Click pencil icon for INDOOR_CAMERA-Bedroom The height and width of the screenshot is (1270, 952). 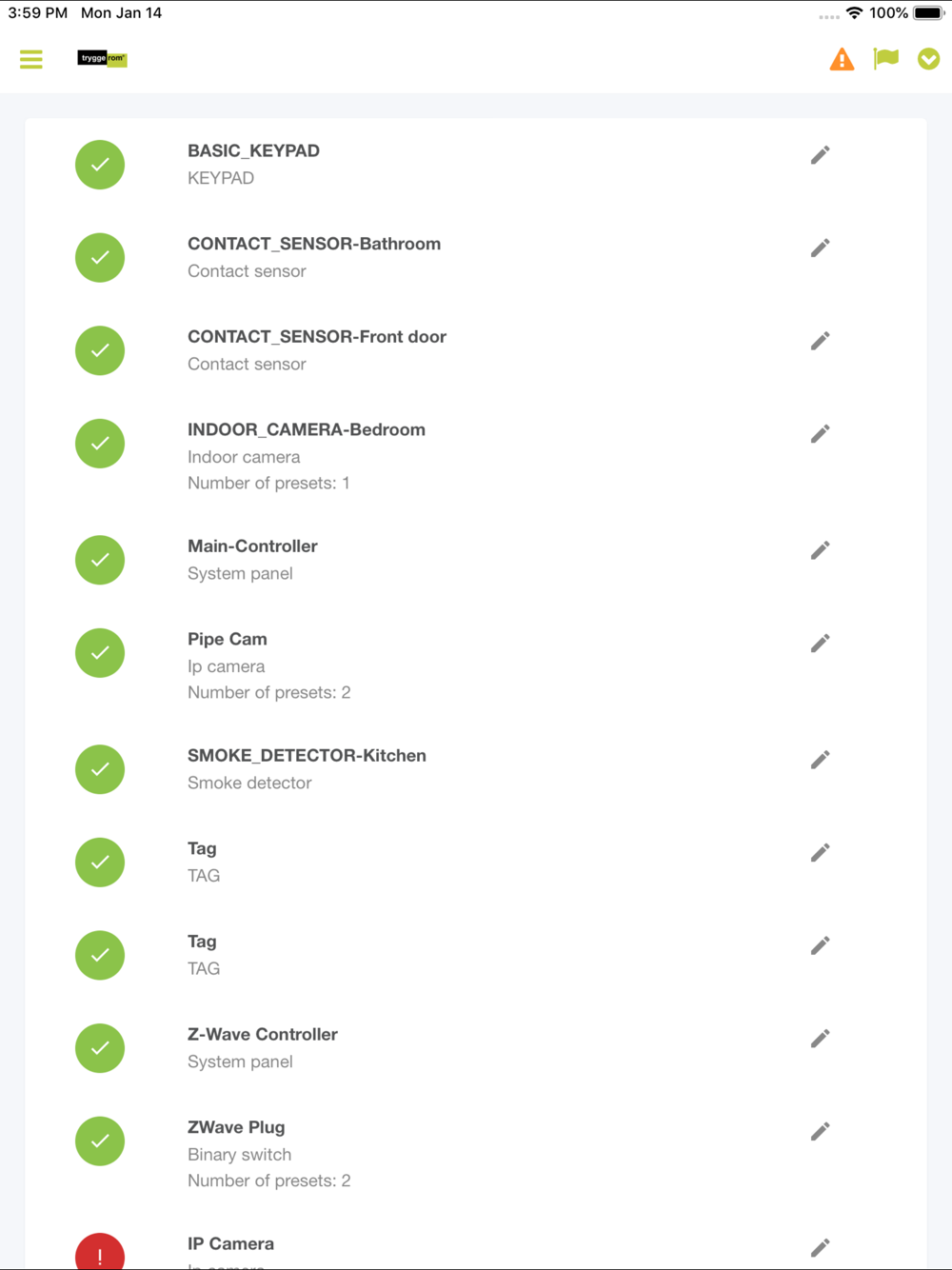820,434
